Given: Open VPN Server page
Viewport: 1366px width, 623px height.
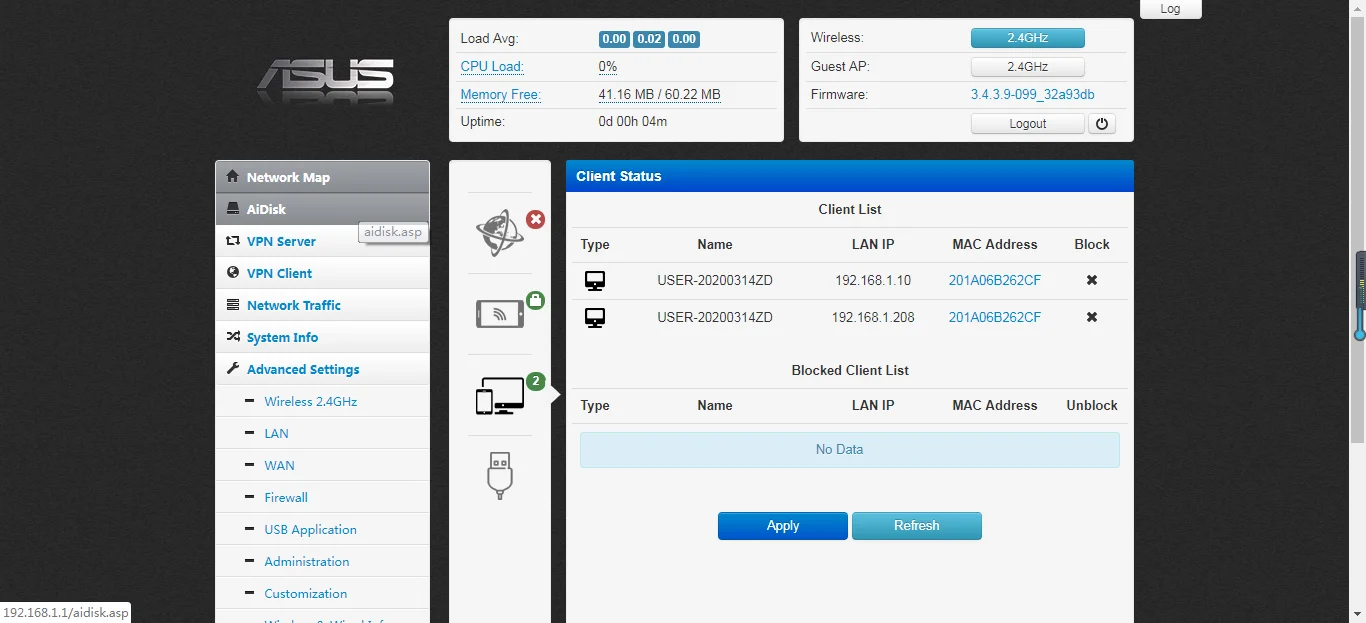Looking at the screenshot, I should [x=322, y=241].
